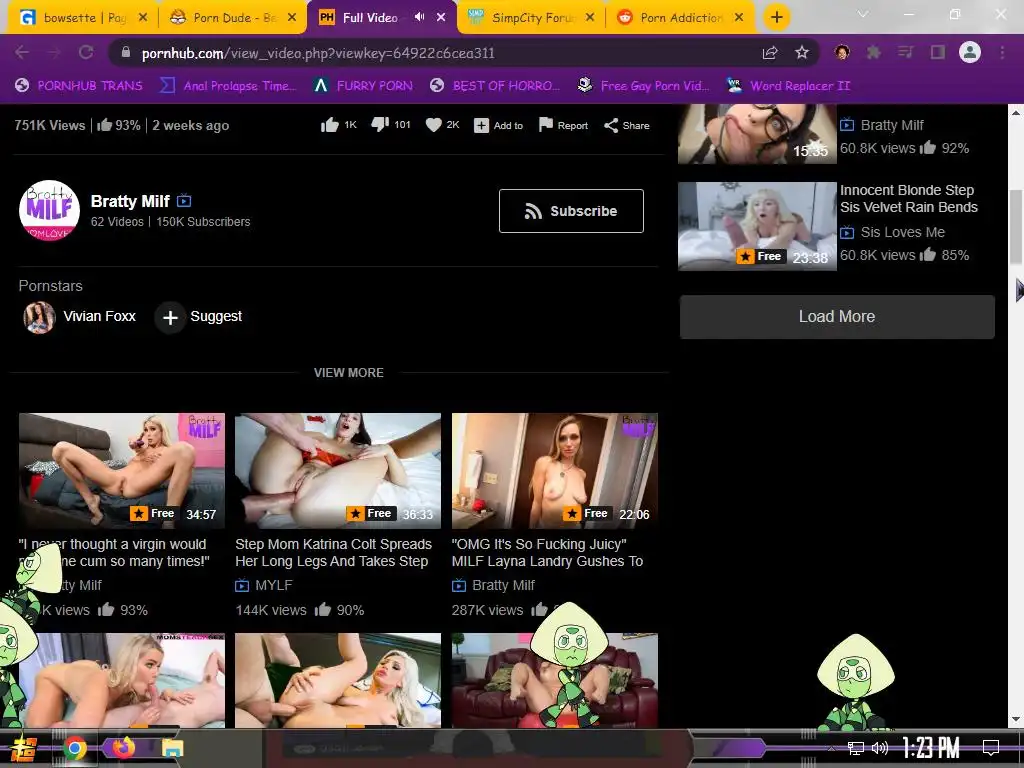
Task: Open the tab search chevron
Action: coord(863,14)
